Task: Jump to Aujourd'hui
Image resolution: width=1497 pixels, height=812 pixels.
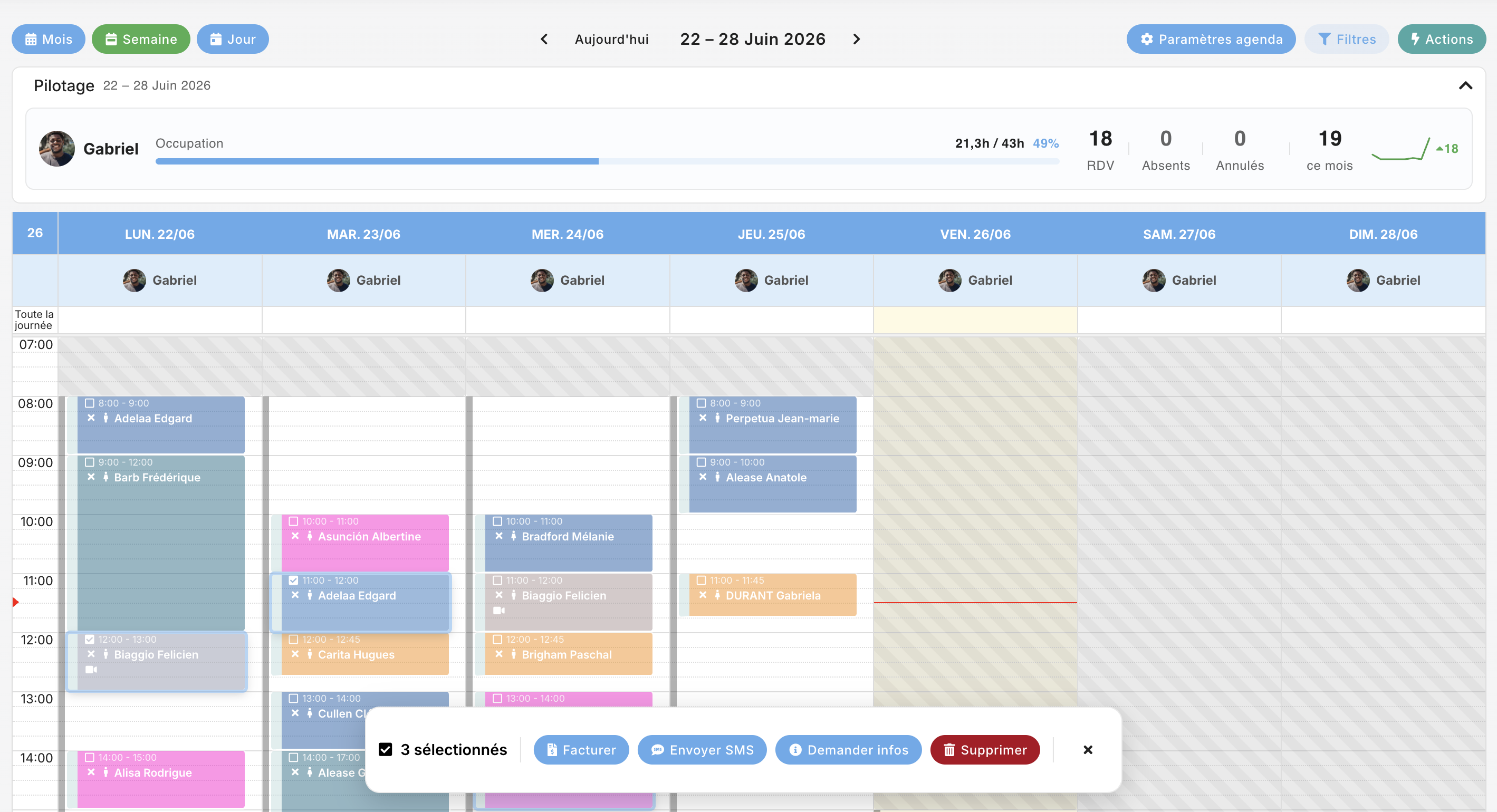Action: coord(611,39)
